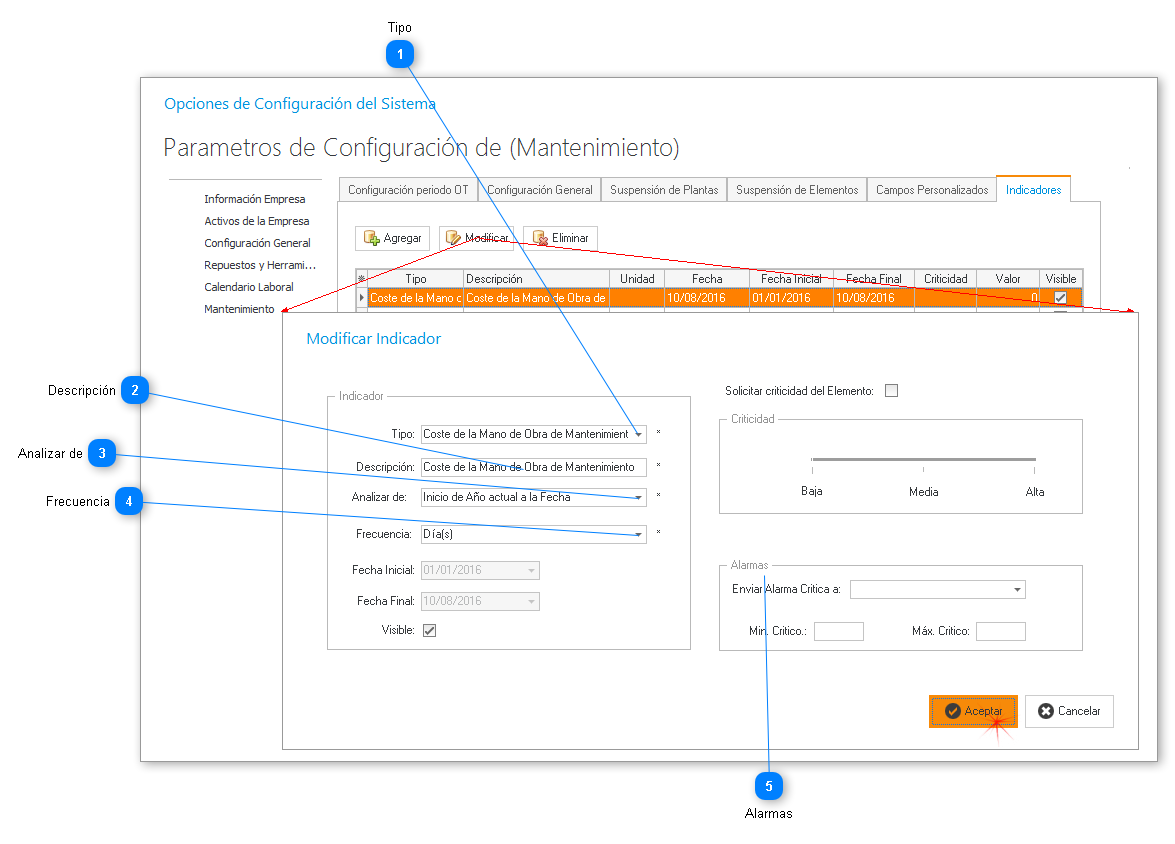The width and height of the screenshot is (1175, 844).
Task: Expand the Analizar de dropdown
Action: point(638,497)
